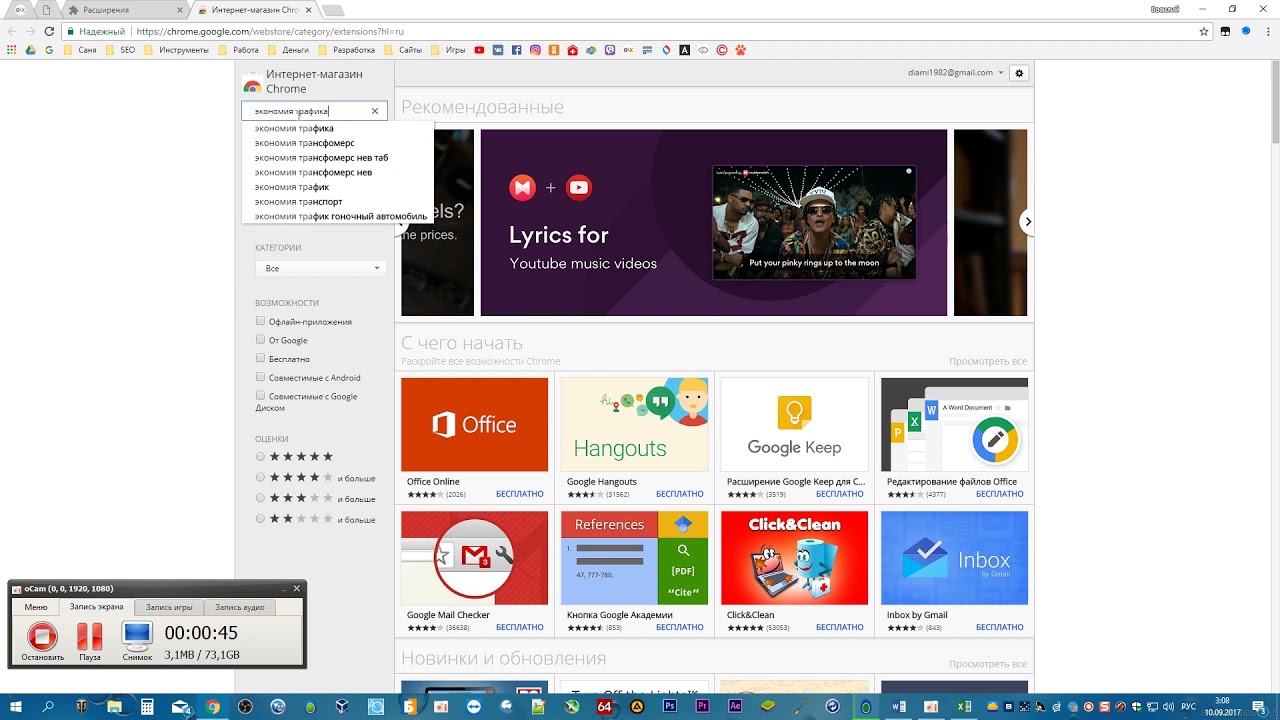Select the oCam Запись экрана tab
The width and height of the screenshot is (1280, 720).
click(x=97, y=607)
